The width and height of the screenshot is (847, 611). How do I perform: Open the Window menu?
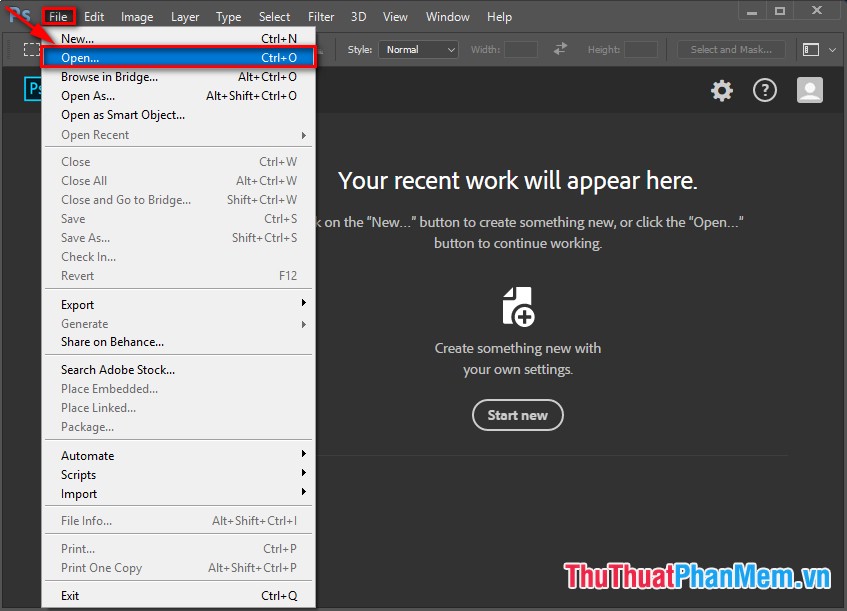(x=448, y=17)
